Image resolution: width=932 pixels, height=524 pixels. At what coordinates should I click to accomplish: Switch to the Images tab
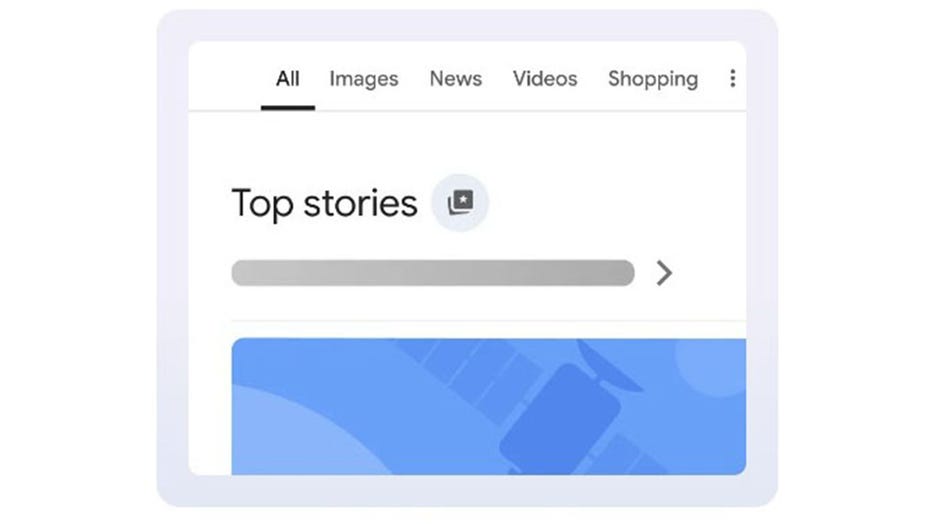364,78
